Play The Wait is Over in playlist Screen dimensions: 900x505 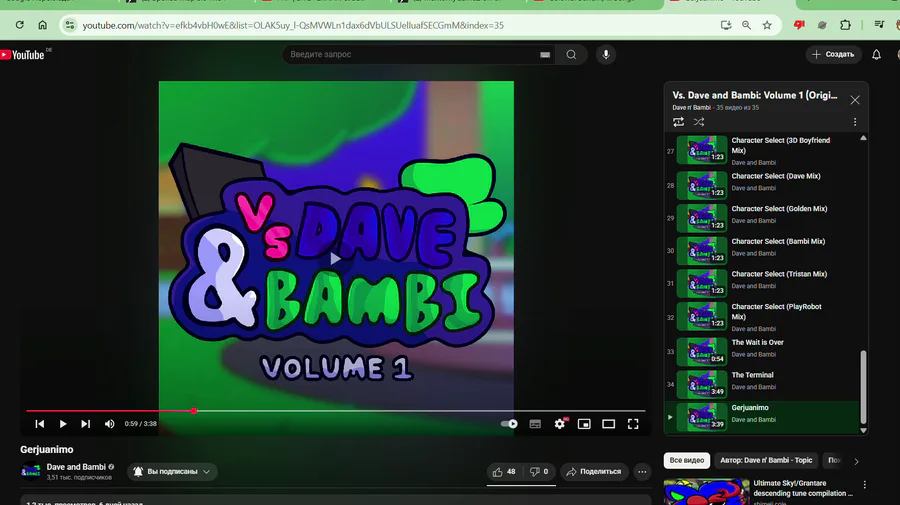[x=762, y=350]
